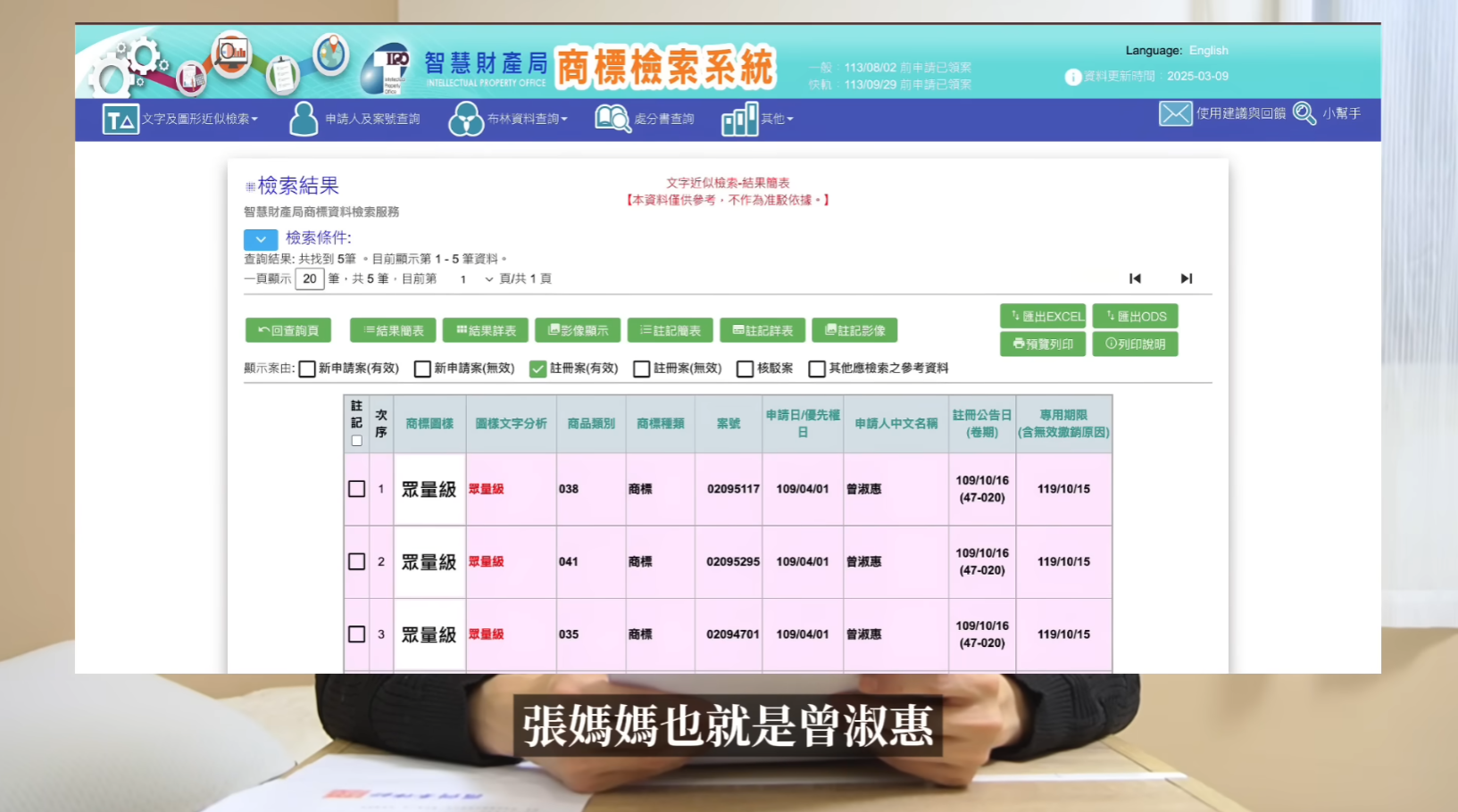1458x812 pixels.
Task: Open the 小幫手 magnifier icon
Action: [x=1304, y=113]
